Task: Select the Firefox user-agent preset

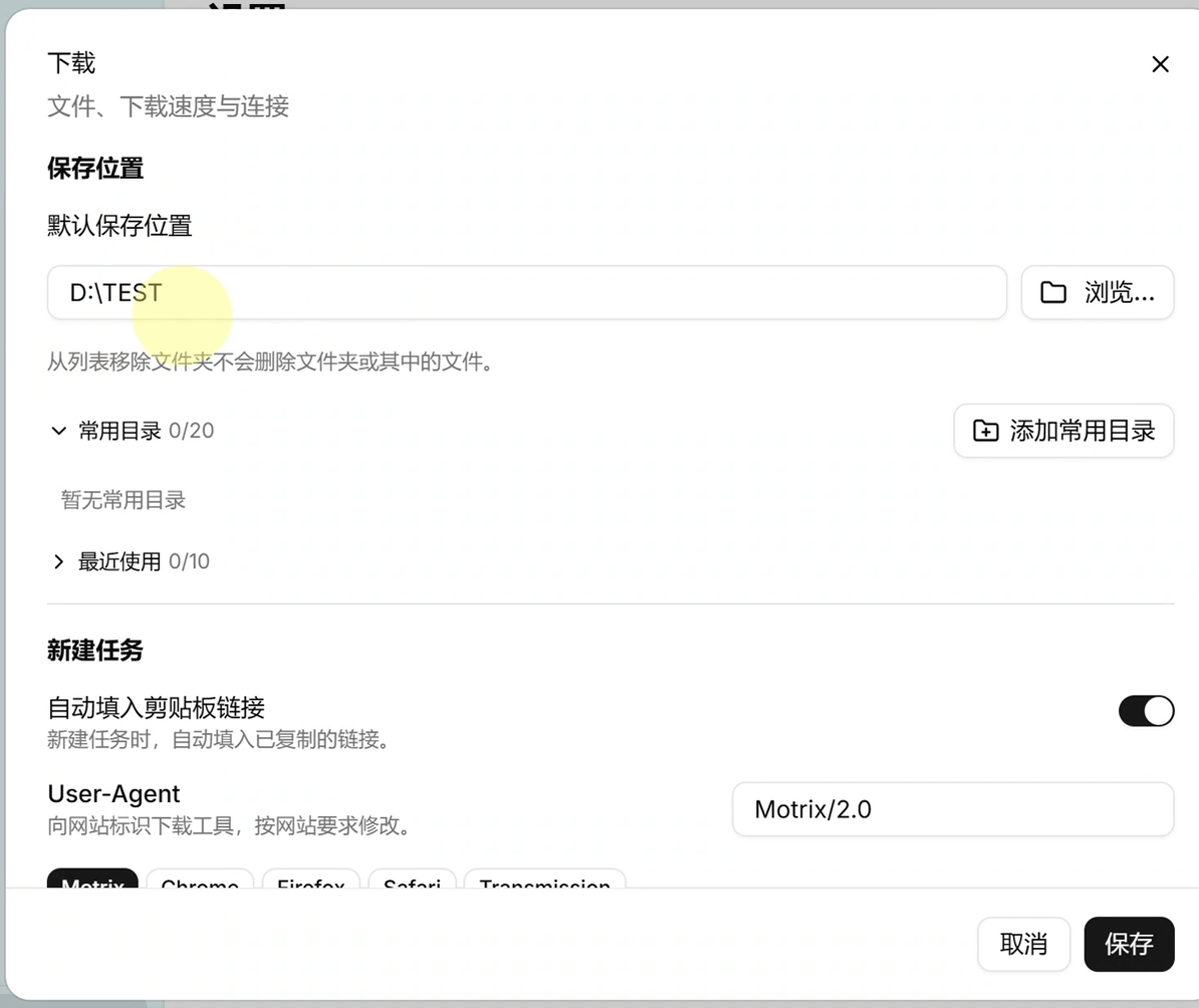Action: tap(311, 879)
